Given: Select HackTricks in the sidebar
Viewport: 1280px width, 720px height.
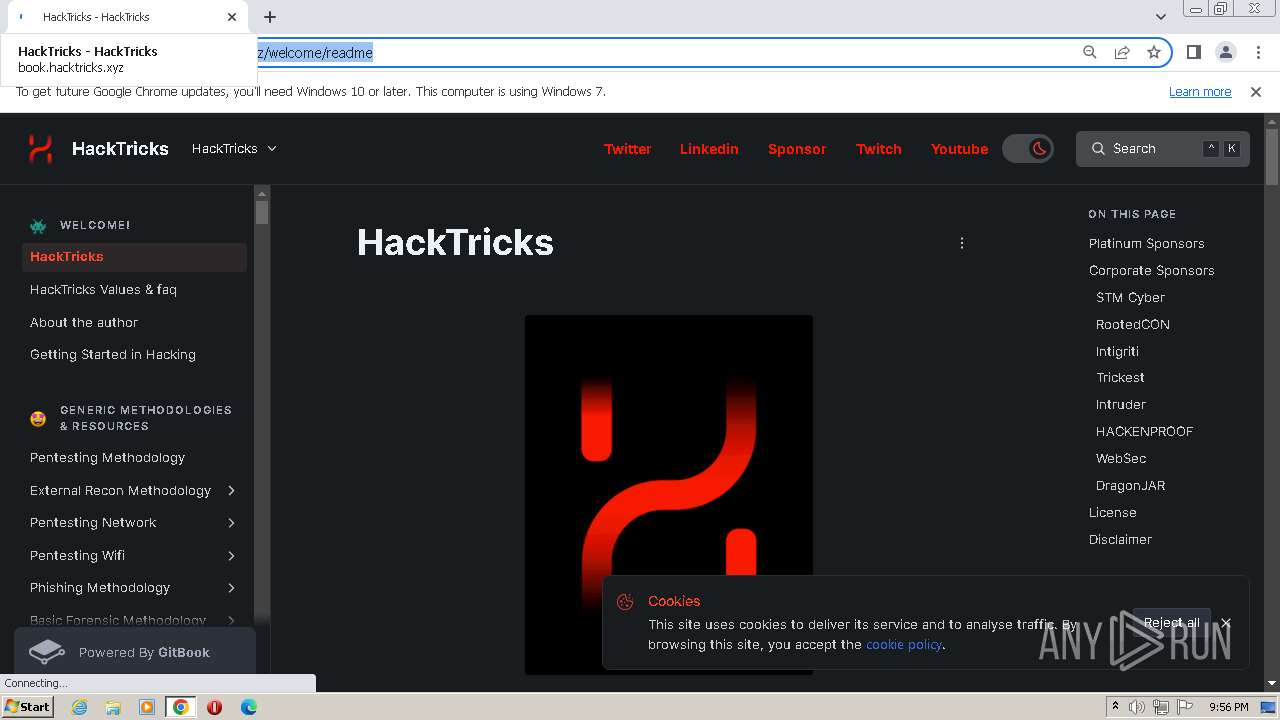Looking at the screenshot, I should pyautogui.click(x=134, y=257).
